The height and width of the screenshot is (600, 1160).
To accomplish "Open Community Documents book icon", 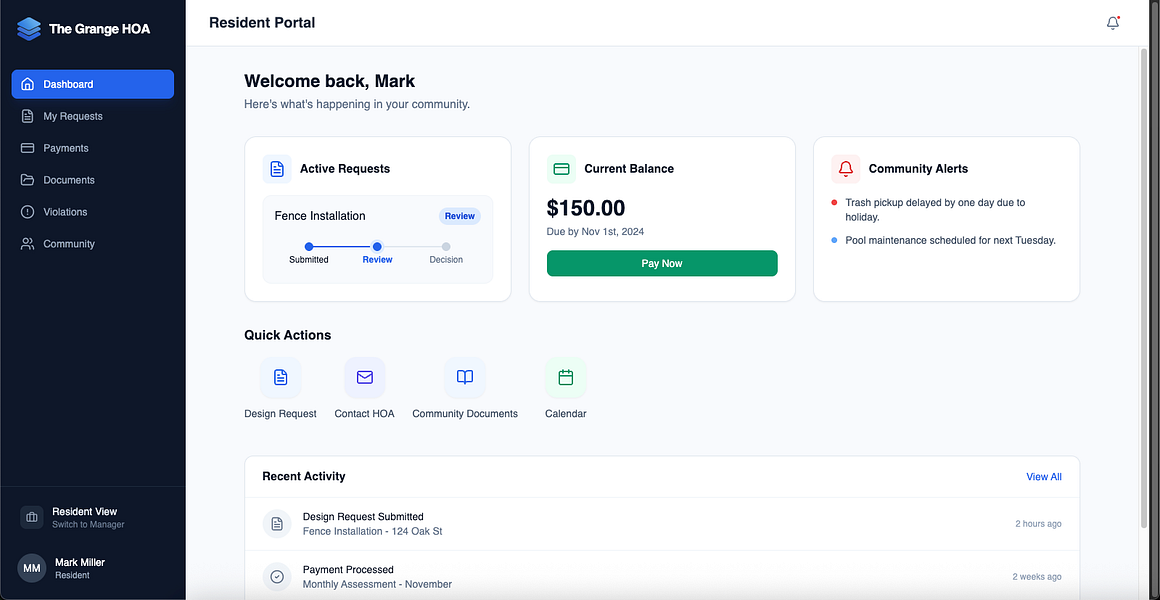I will click(465, 377).
